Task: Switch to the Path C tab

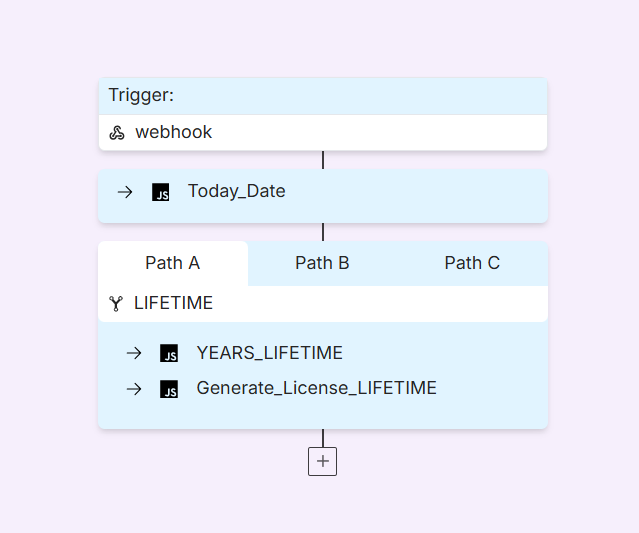Action: [x=472, y=263]
